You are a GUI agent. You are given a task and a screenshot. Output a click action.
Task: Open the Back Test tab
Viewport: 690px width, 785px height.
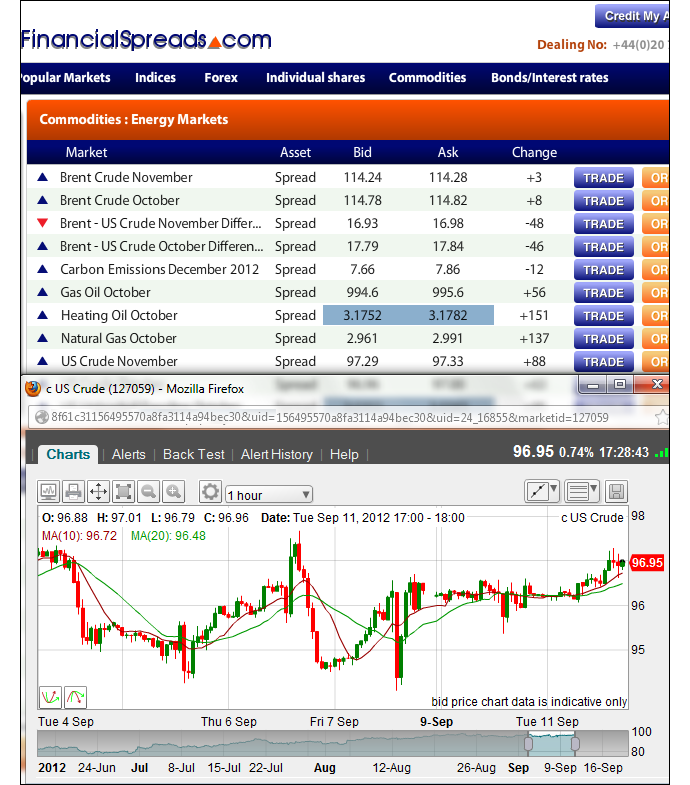[x=194, y=455]
